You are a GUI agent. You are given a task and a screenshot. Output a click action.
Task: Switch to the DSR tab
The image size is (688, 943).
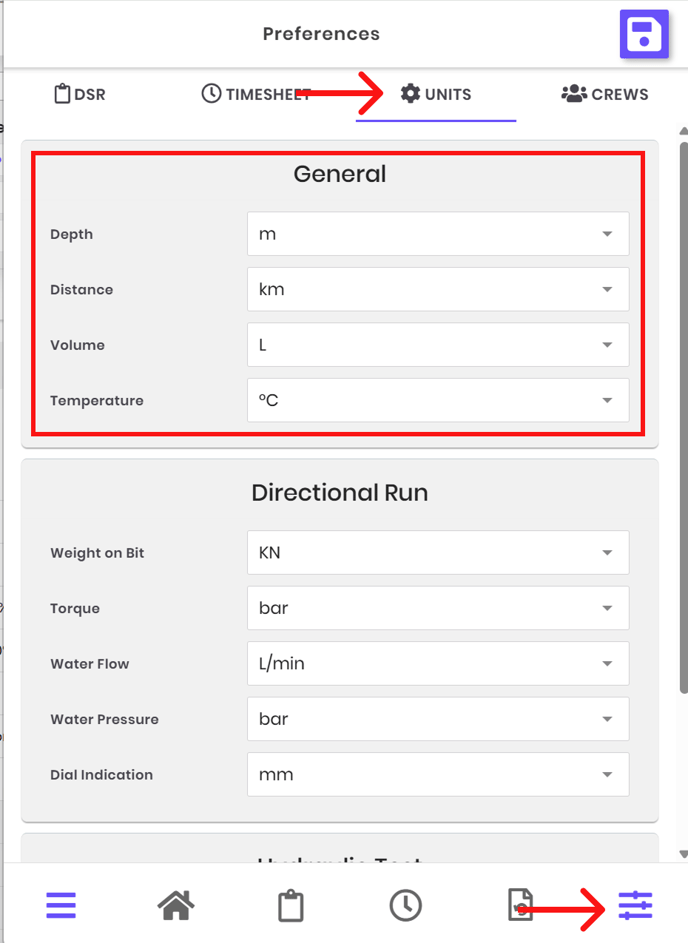pos(79,94)
